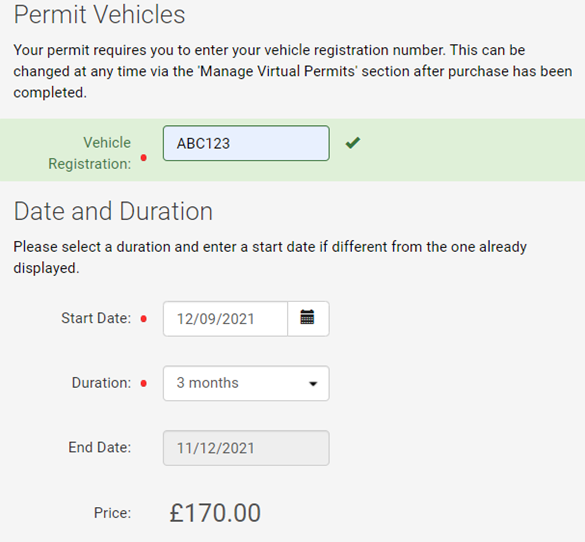This screenshot has width=585, height=542.
Task: Focus the Vehicle Registration field containing ABC123
Action: pyautogui.click(x=246, y=143)
